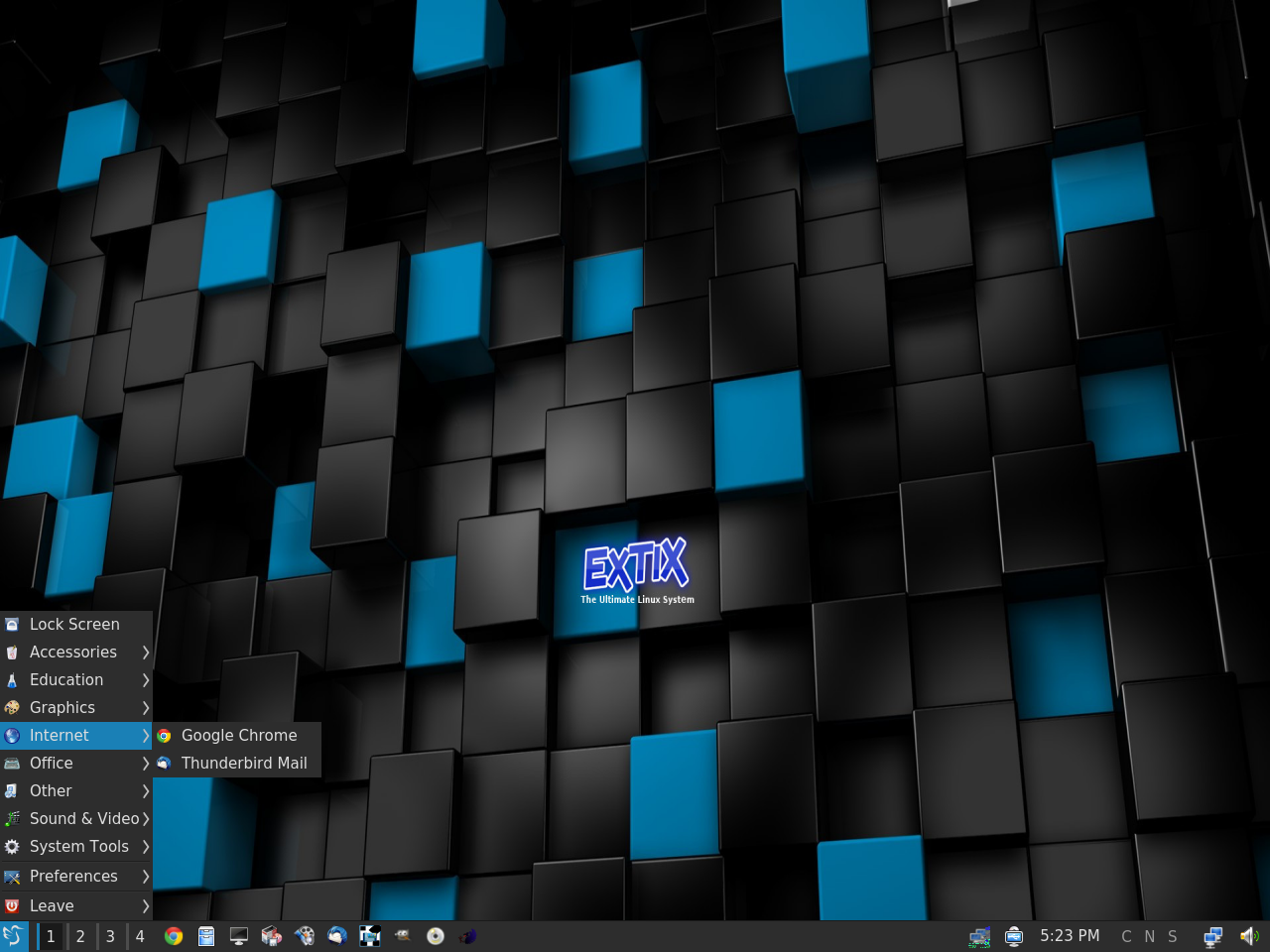The image size is (1270, 952).
Task: Click the Google Chrome icon in the Internet submenu
Action: tap(165, 736)
